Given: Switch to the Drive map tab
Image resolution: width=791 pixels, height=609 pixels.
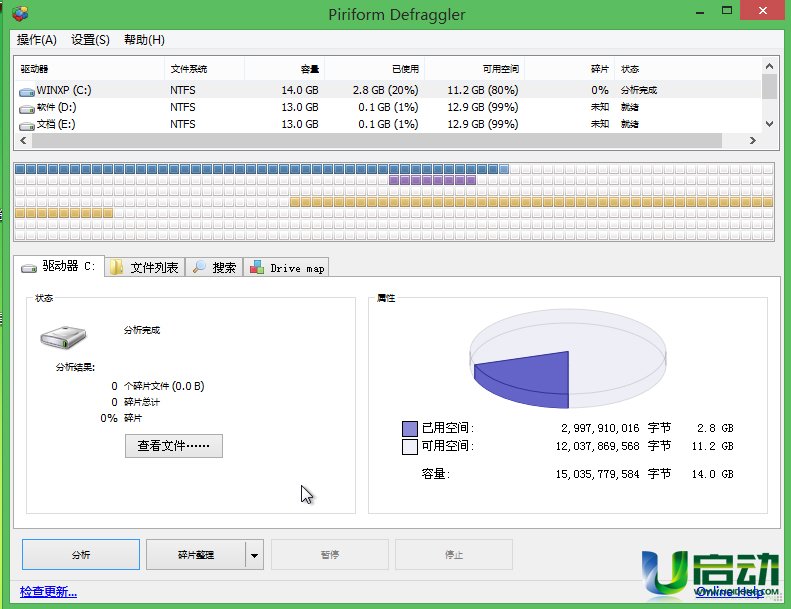Looking at the screenshot, I should [x=287, y=267].
